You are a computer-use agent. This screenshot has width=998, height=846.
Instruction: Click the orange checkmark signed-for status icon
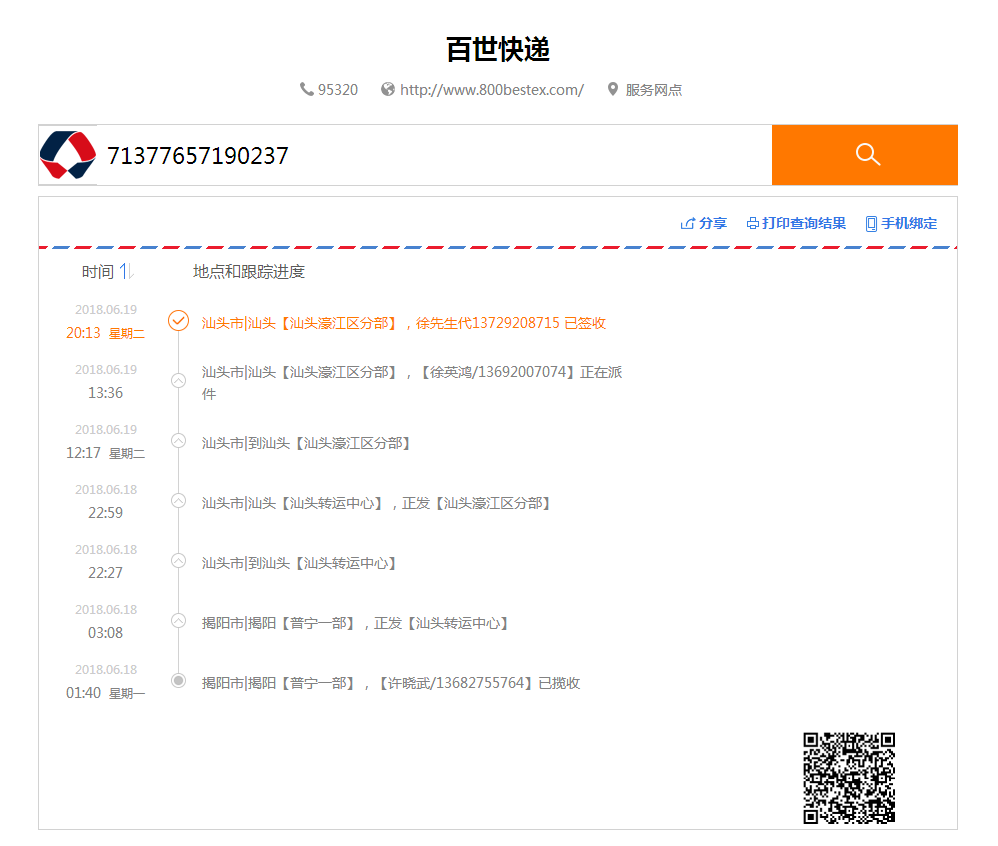(x=178, y=321)
